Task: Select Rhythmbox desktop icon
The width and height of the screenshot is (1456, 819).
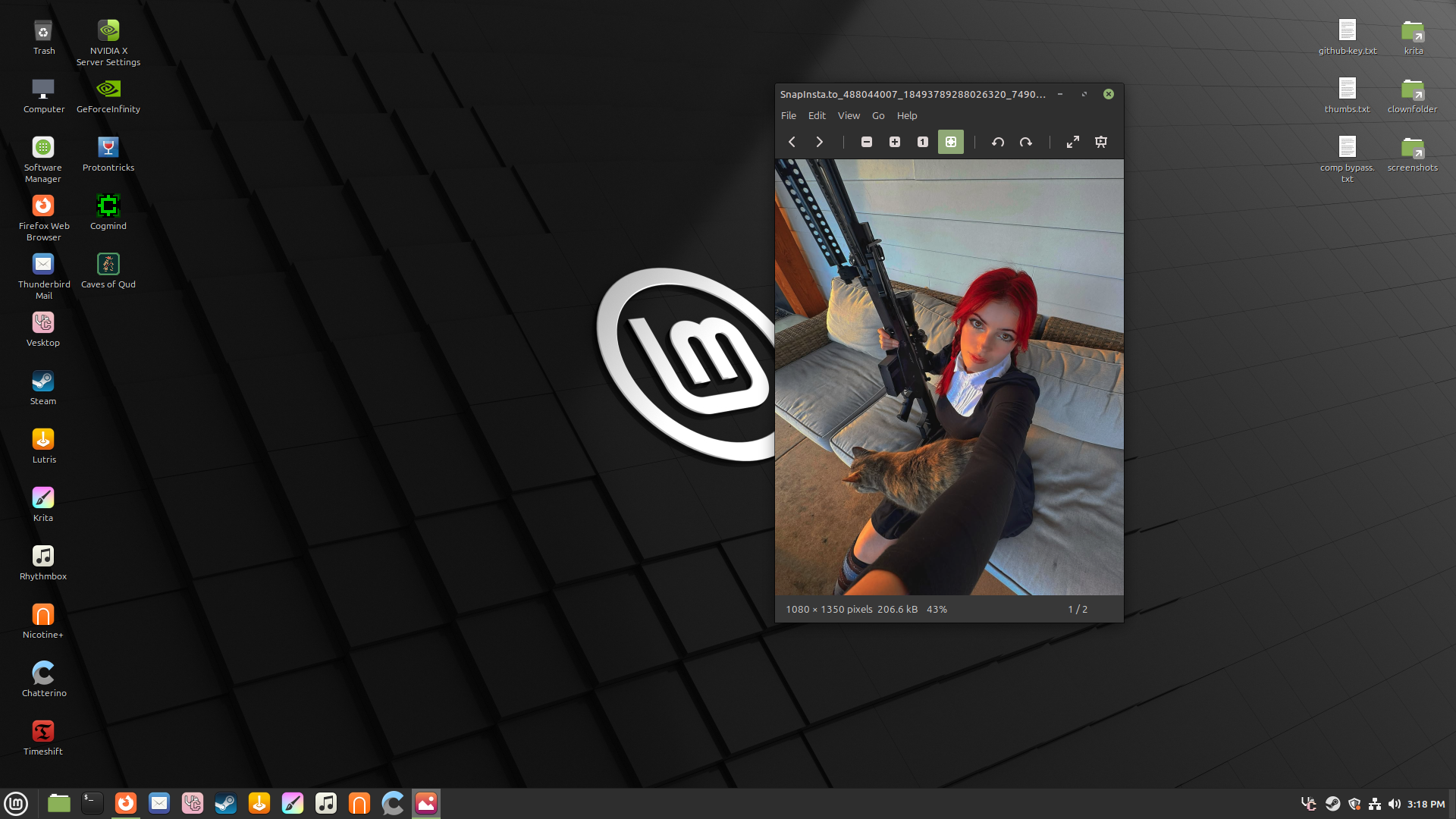Action: point(43,563)
